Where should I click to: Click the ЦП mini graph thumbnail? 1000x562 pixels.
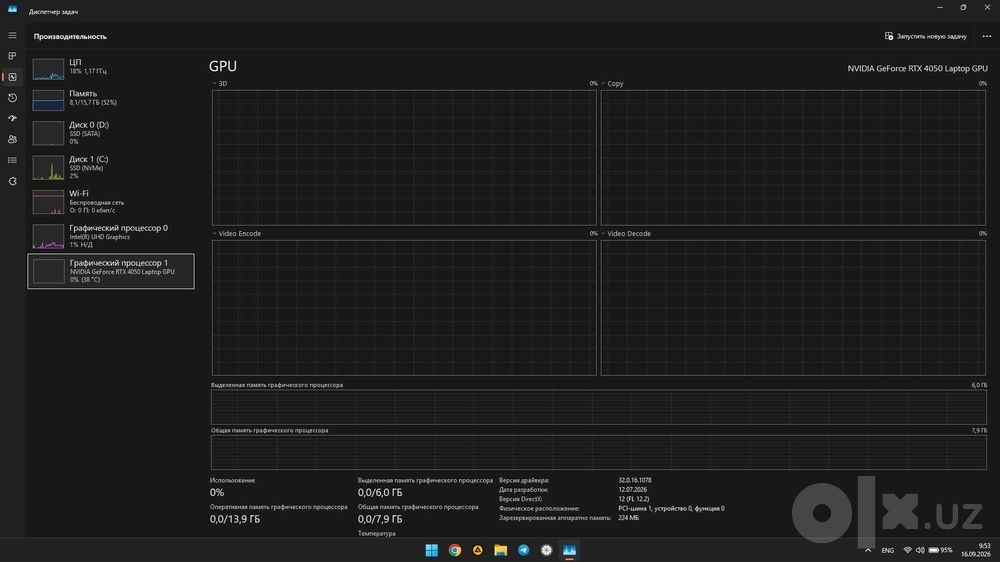48,69
